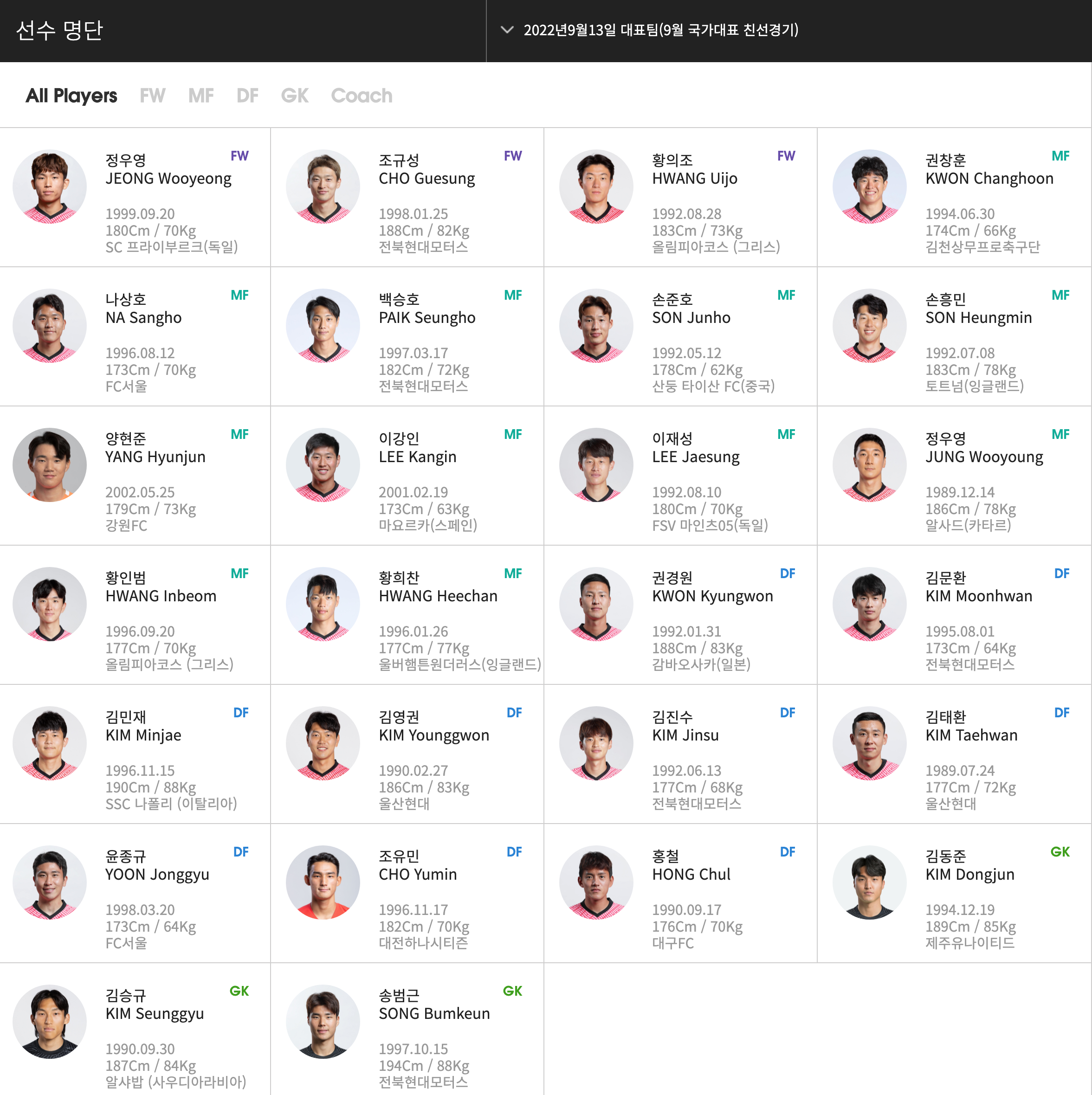The image size is (1092, 1095).
Task: Select the All Players tab
Action: click(x=71, y=96)
